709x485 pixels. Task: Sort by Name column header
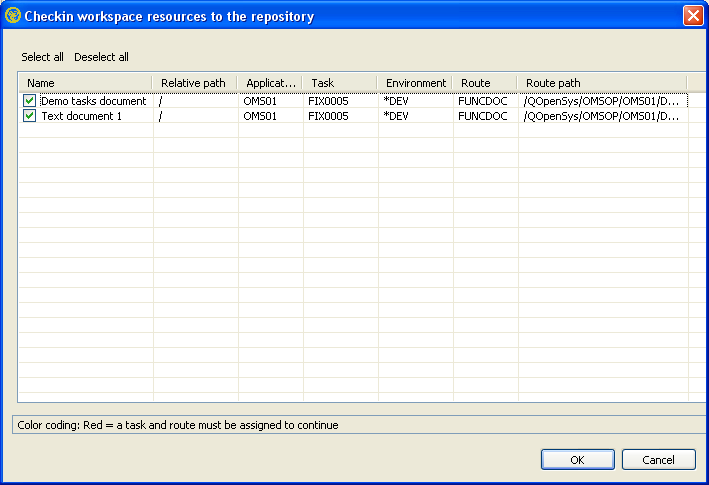[85, 83]
